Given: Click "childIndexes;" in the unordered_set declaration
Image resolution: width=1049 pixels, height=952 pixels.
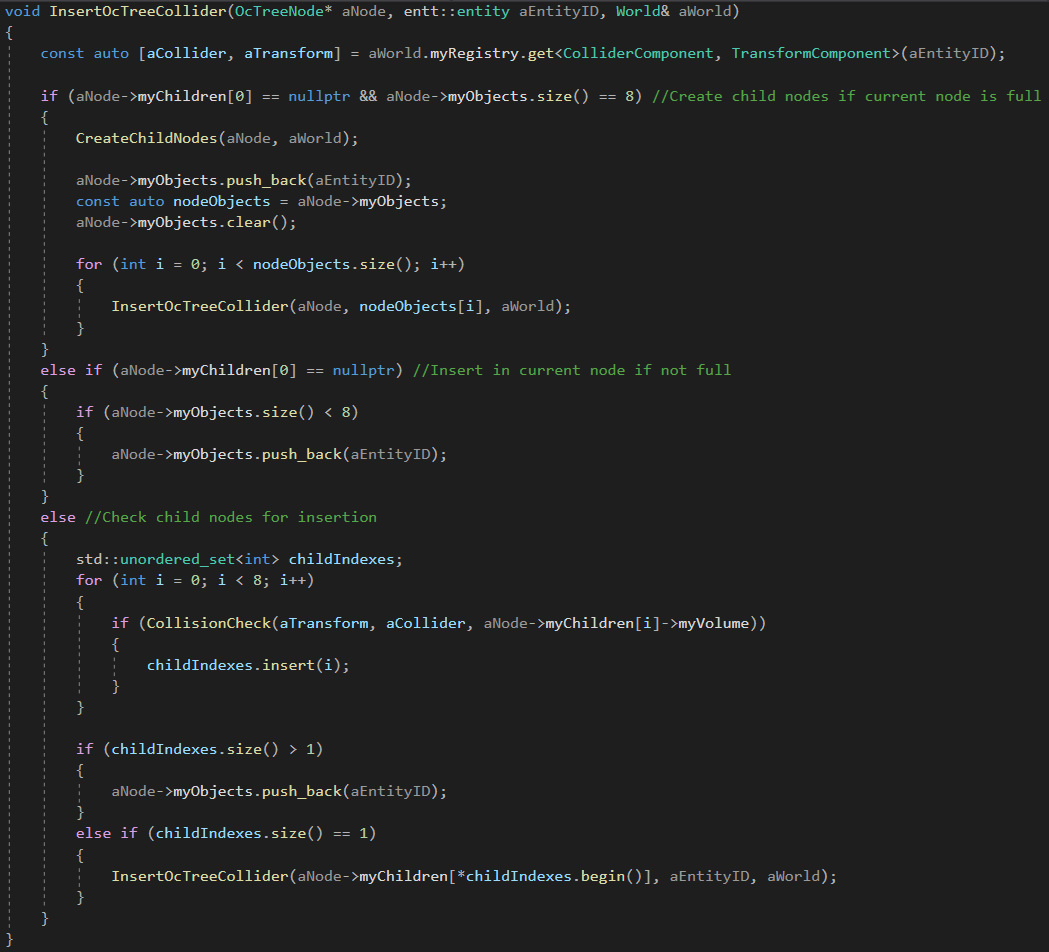Looking at the screenshot, I should point(345,559).
